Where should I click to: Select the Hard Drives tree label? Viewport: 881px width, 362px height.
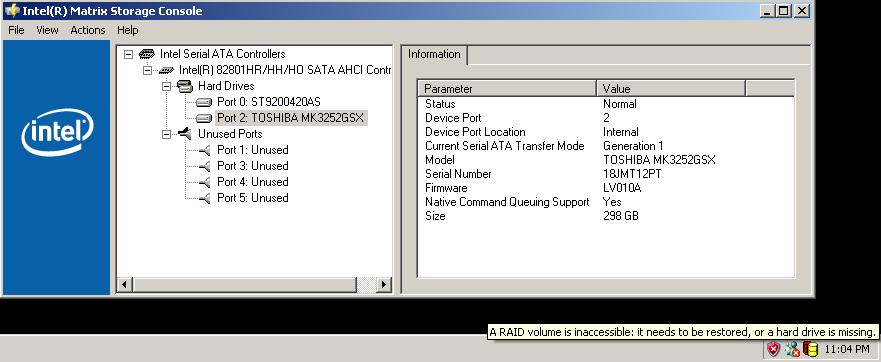click(226, 86)
